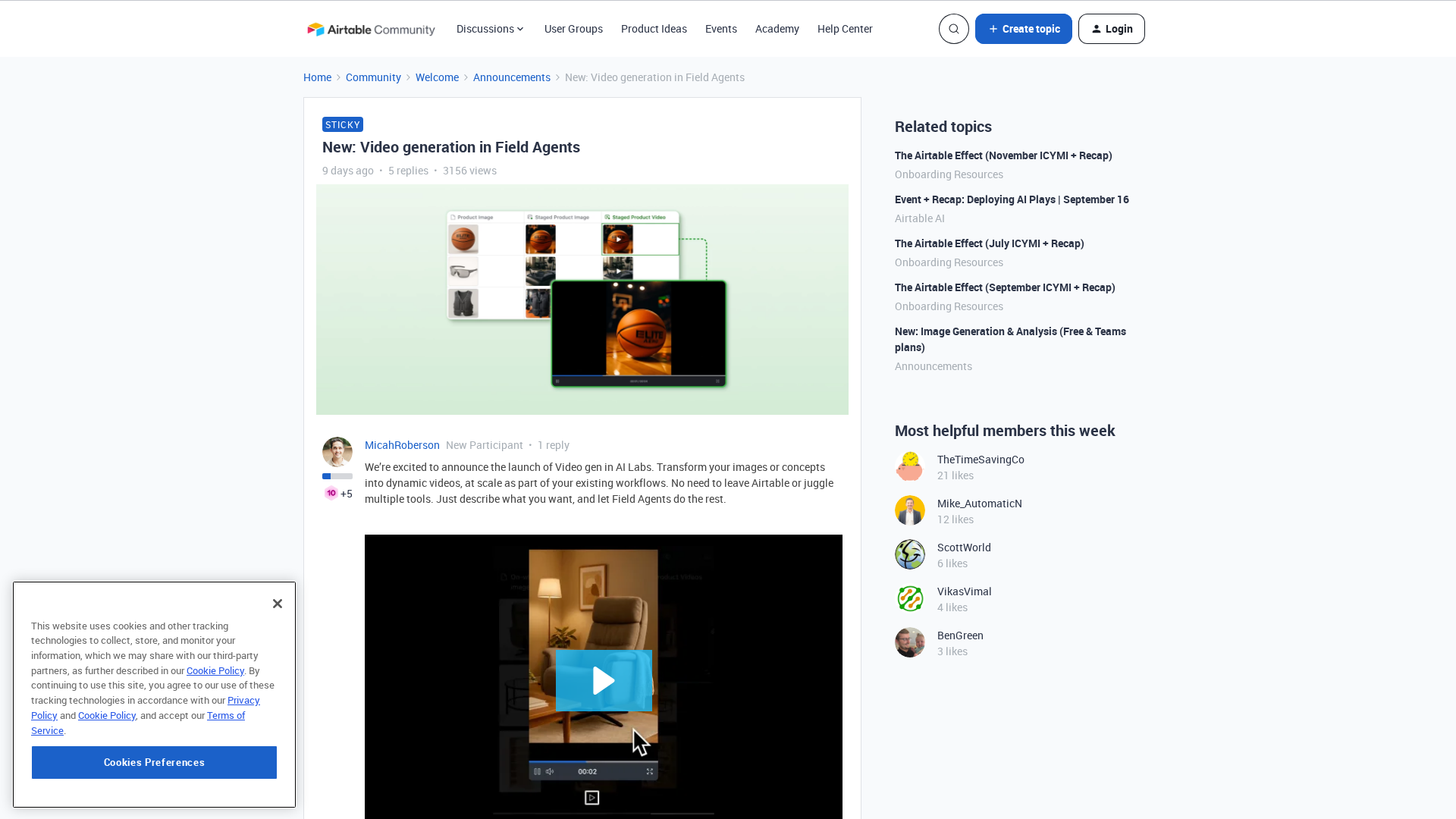Screen dimensions: 1456x819
Task: Go to the Academy nav item
Action: click(777, 29)
